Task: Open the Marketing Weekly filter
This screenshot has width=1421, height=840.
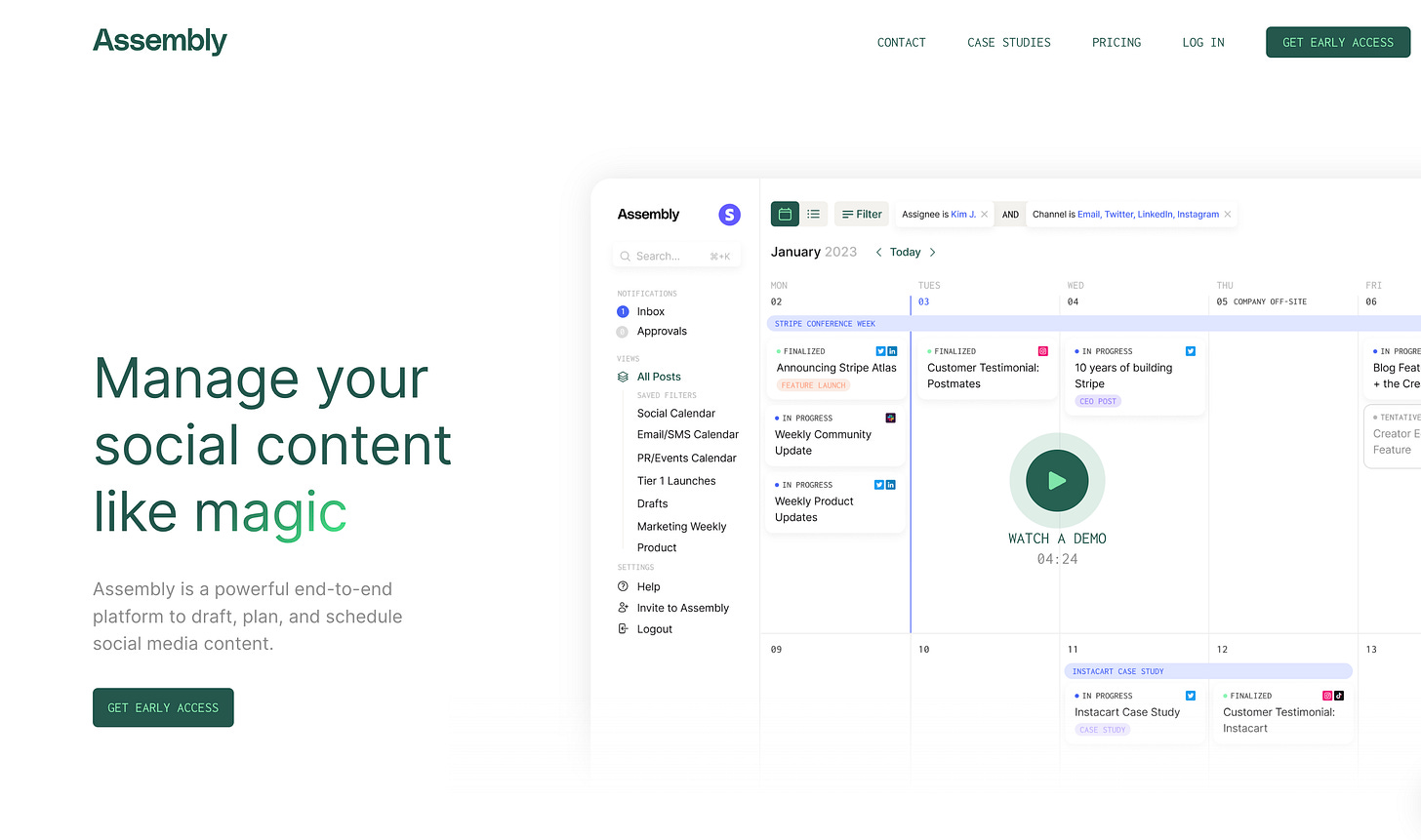Action: click(x=681, y=526)
